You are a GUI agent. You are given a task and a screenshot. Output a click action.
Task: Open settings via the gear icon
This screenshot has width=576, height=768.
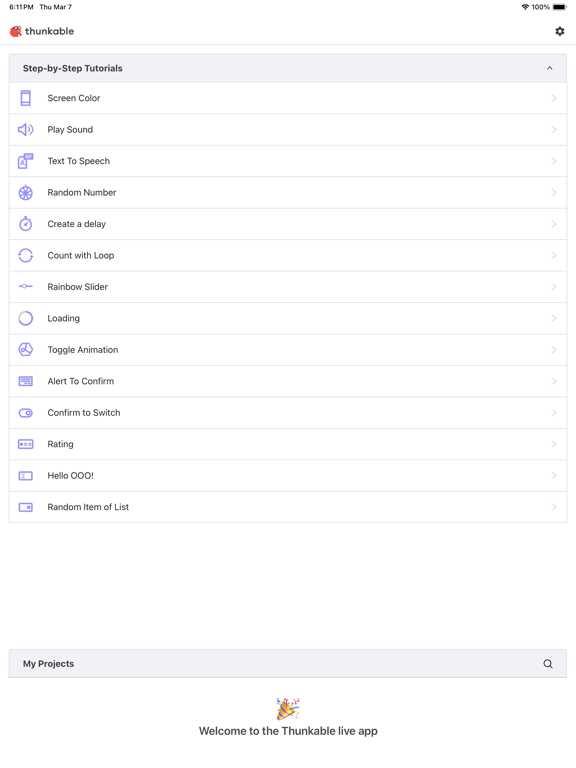coord(559,31)
